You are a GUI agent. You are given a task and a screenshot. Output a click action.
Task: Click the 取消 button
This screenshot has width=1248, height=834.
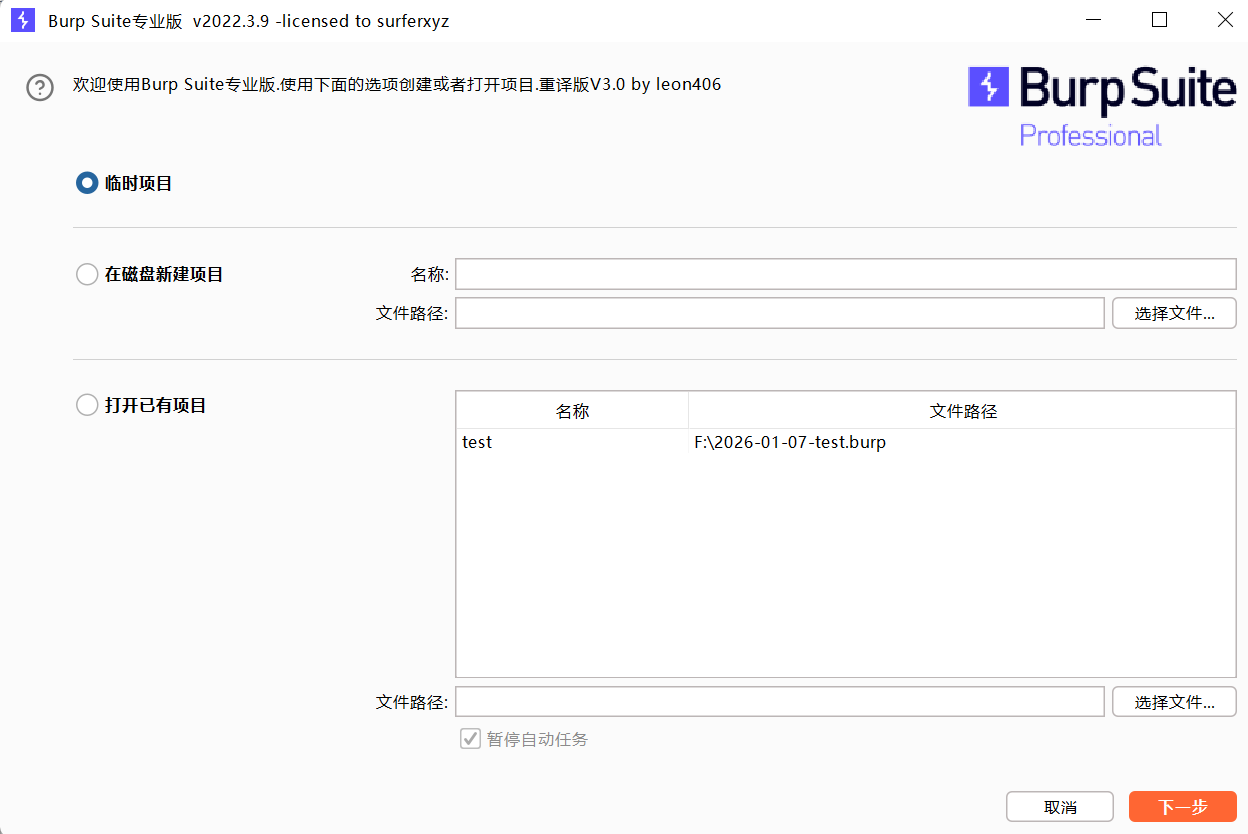coord(1060,807)
